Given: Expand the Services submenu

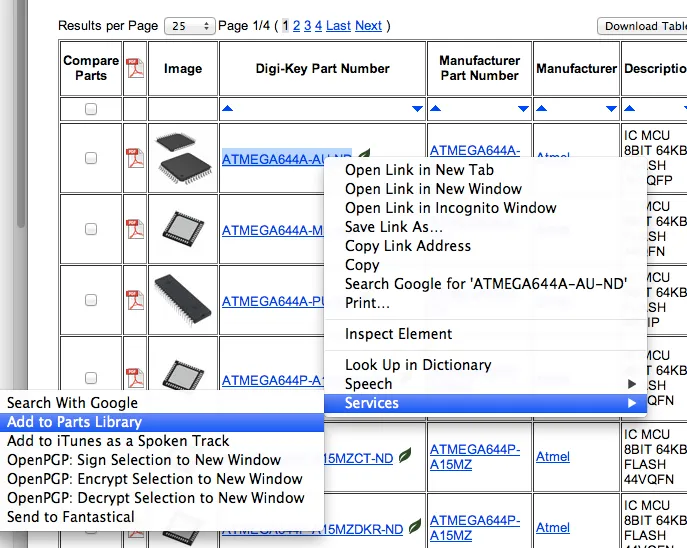Looking at the screenshot, I should pyautogui.click(x=485, y=403).
